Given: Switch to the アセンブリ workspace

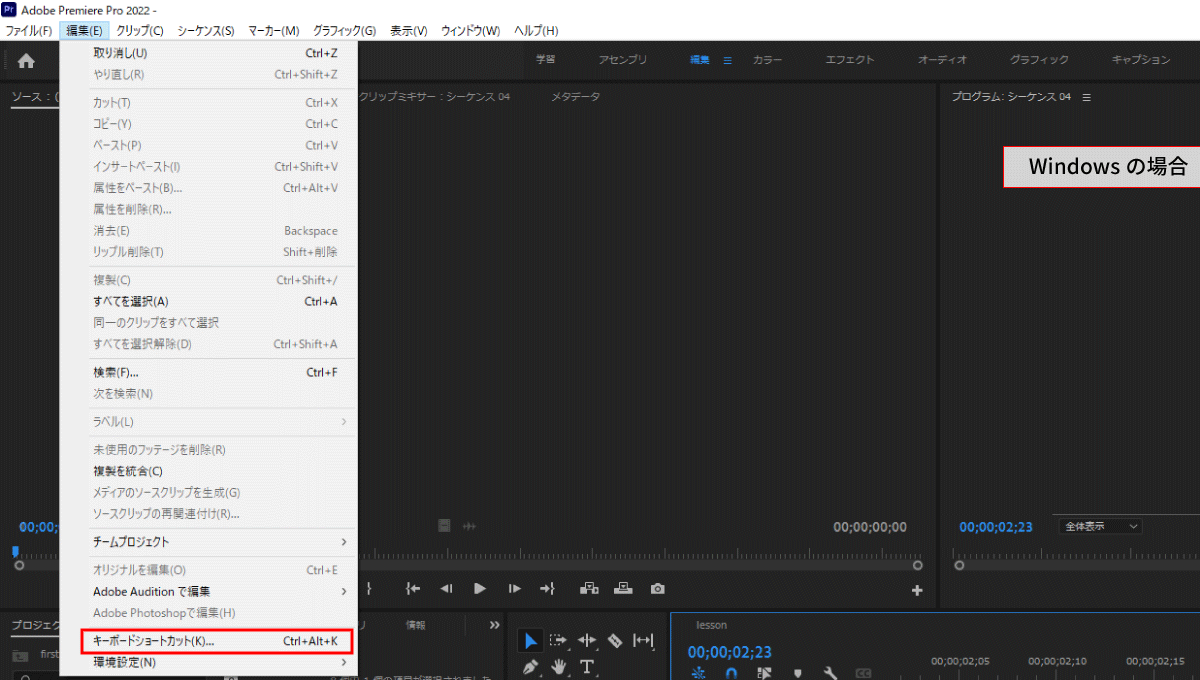Looking at the screenshot, I should click(x=622, y=60).
